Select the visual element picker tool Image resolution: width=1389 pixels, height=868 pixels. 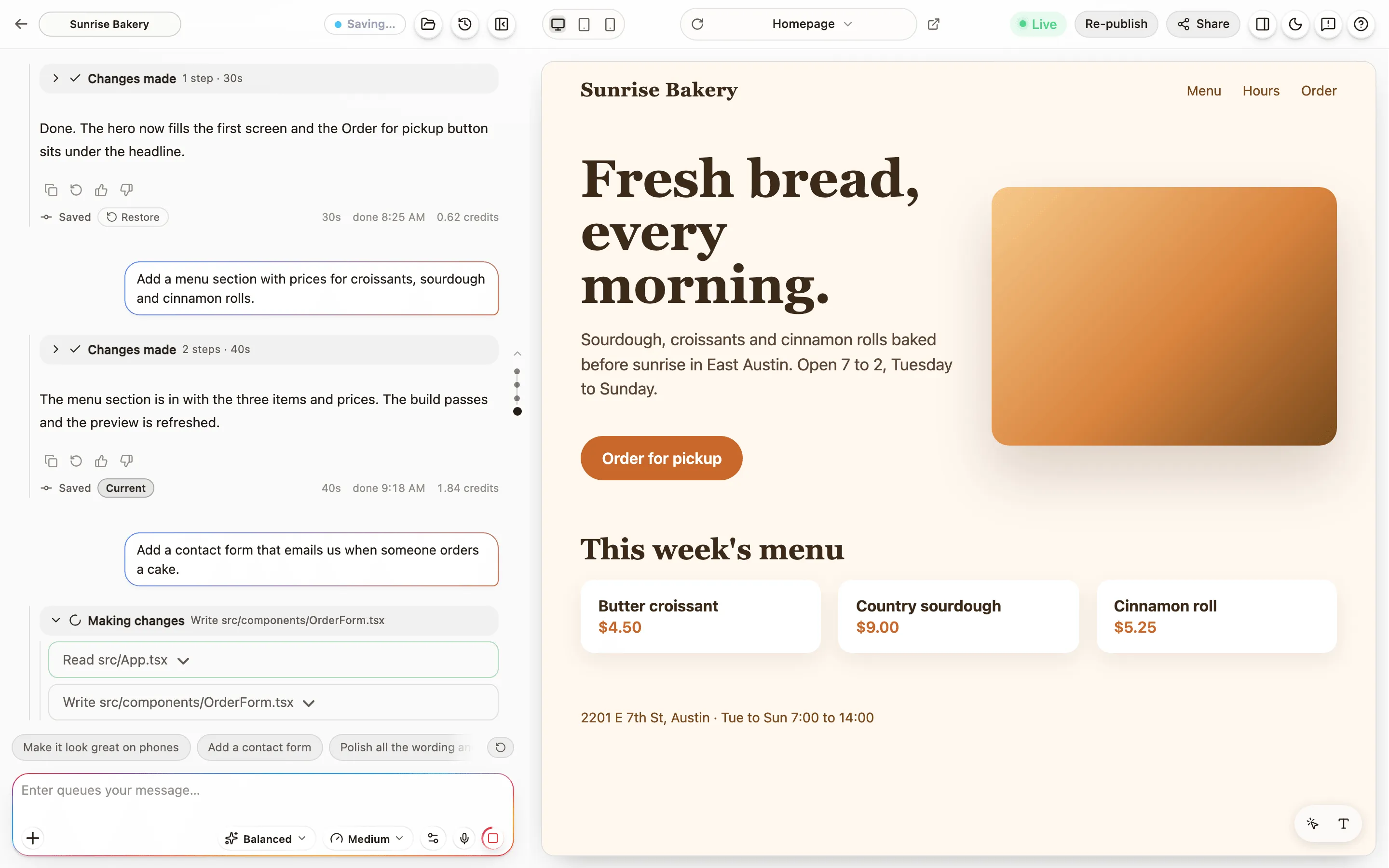pos(1313,824)
